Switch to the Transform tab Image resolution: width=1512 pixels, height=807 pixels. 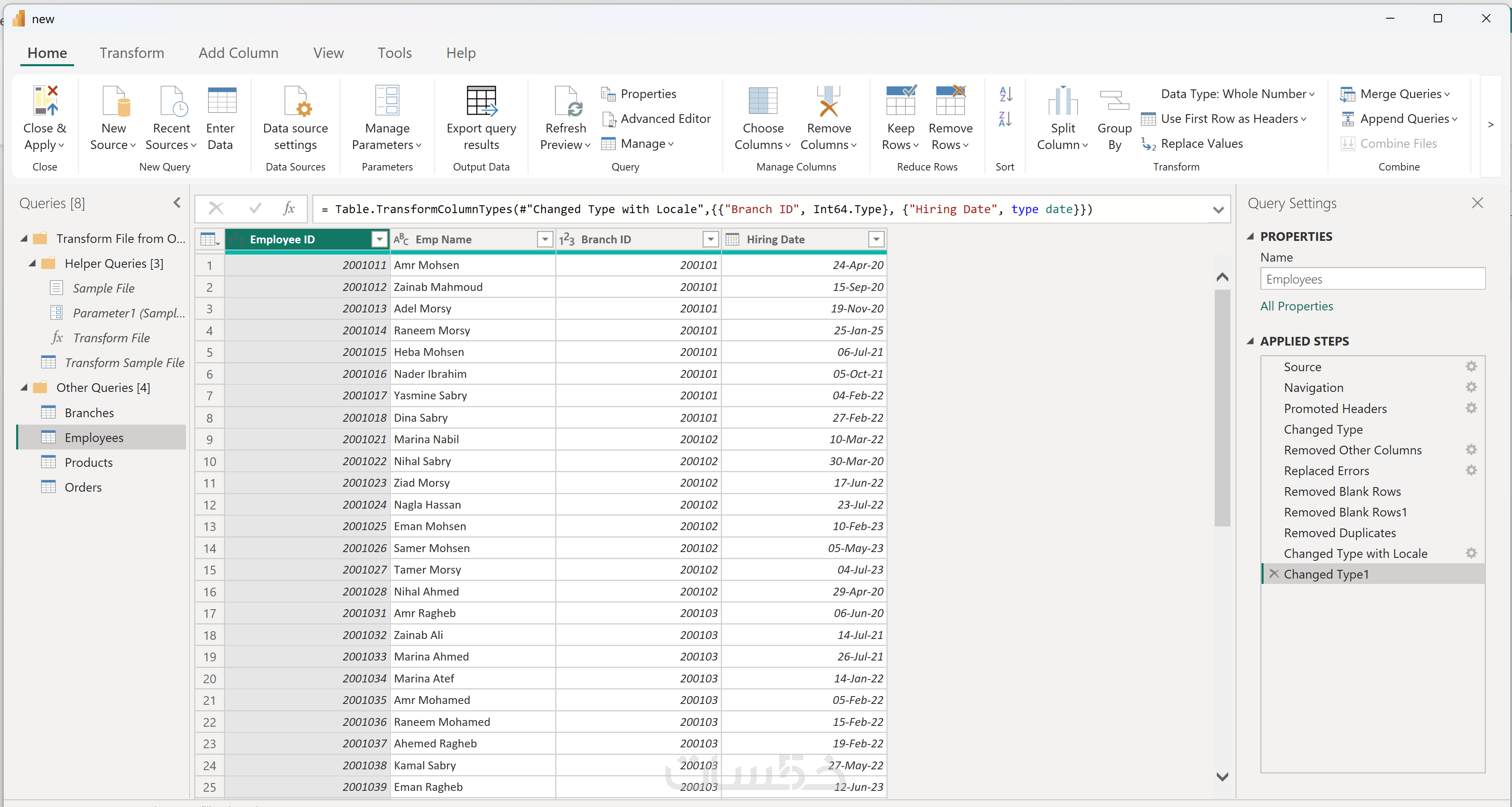coord(132,53)
